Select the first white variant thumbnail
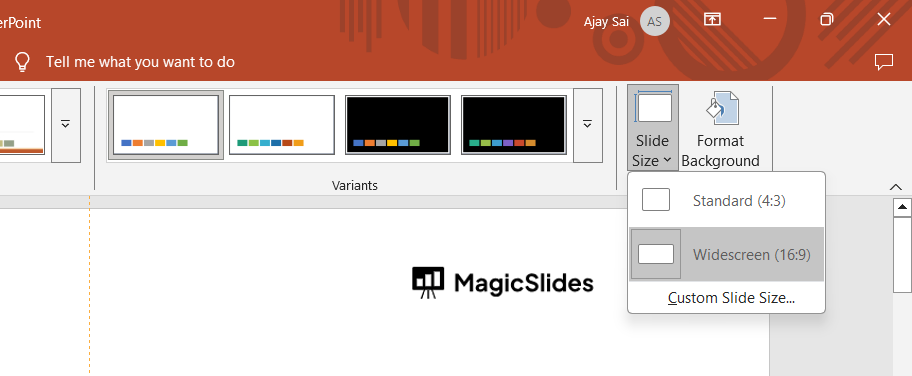 click(x=165, y=125)
